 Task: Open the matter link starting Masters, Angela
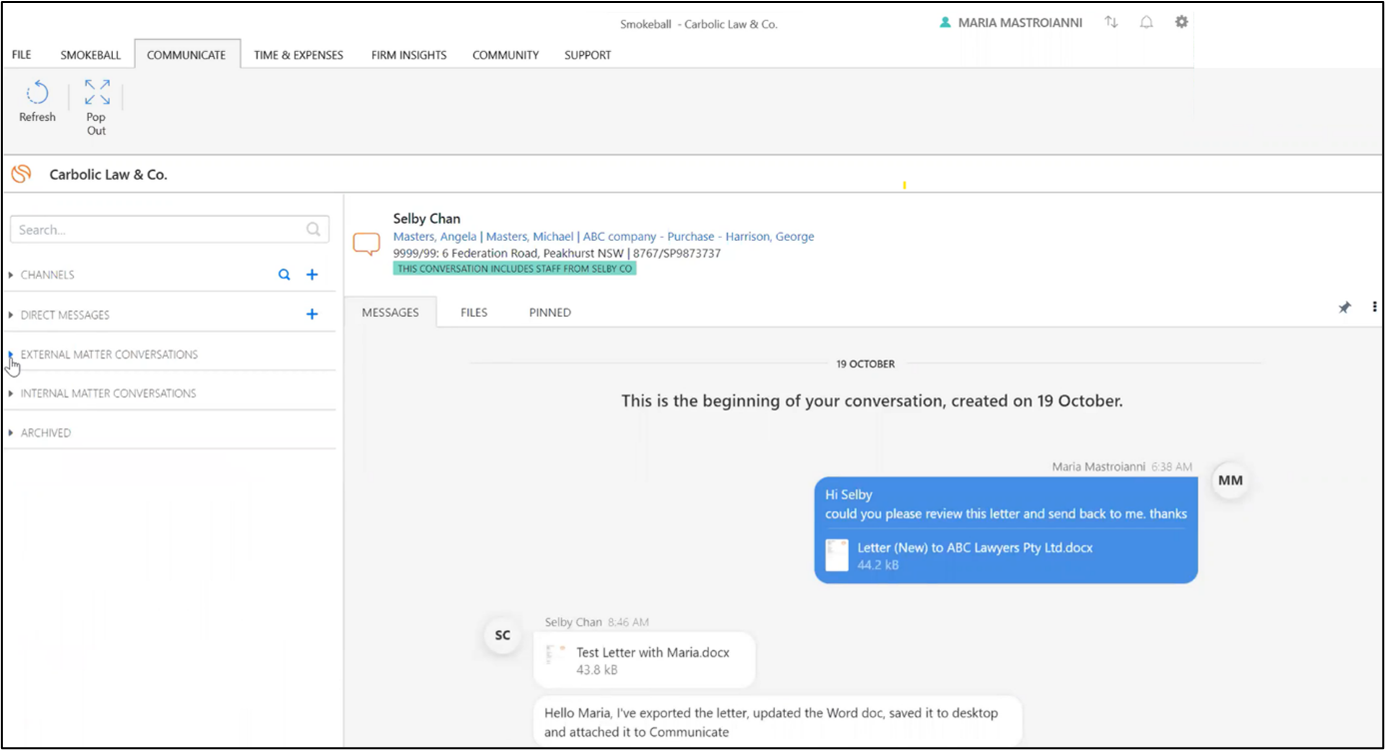(604, 237)
